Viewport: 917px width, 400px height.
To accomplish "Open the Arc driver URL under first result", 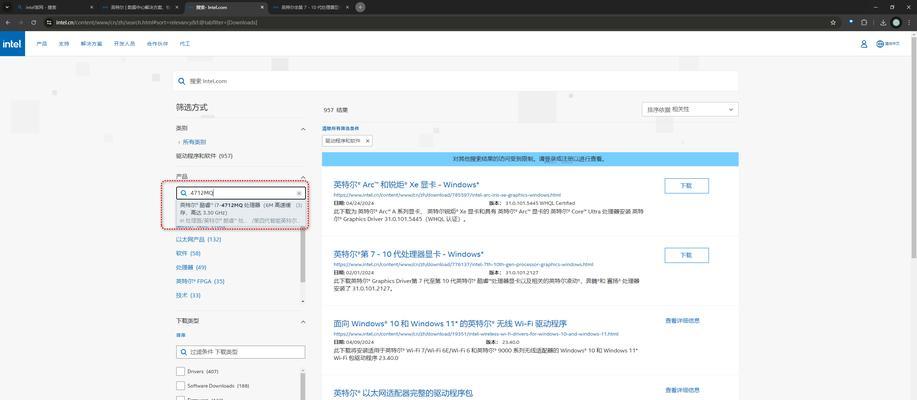I will click(447, 195).
